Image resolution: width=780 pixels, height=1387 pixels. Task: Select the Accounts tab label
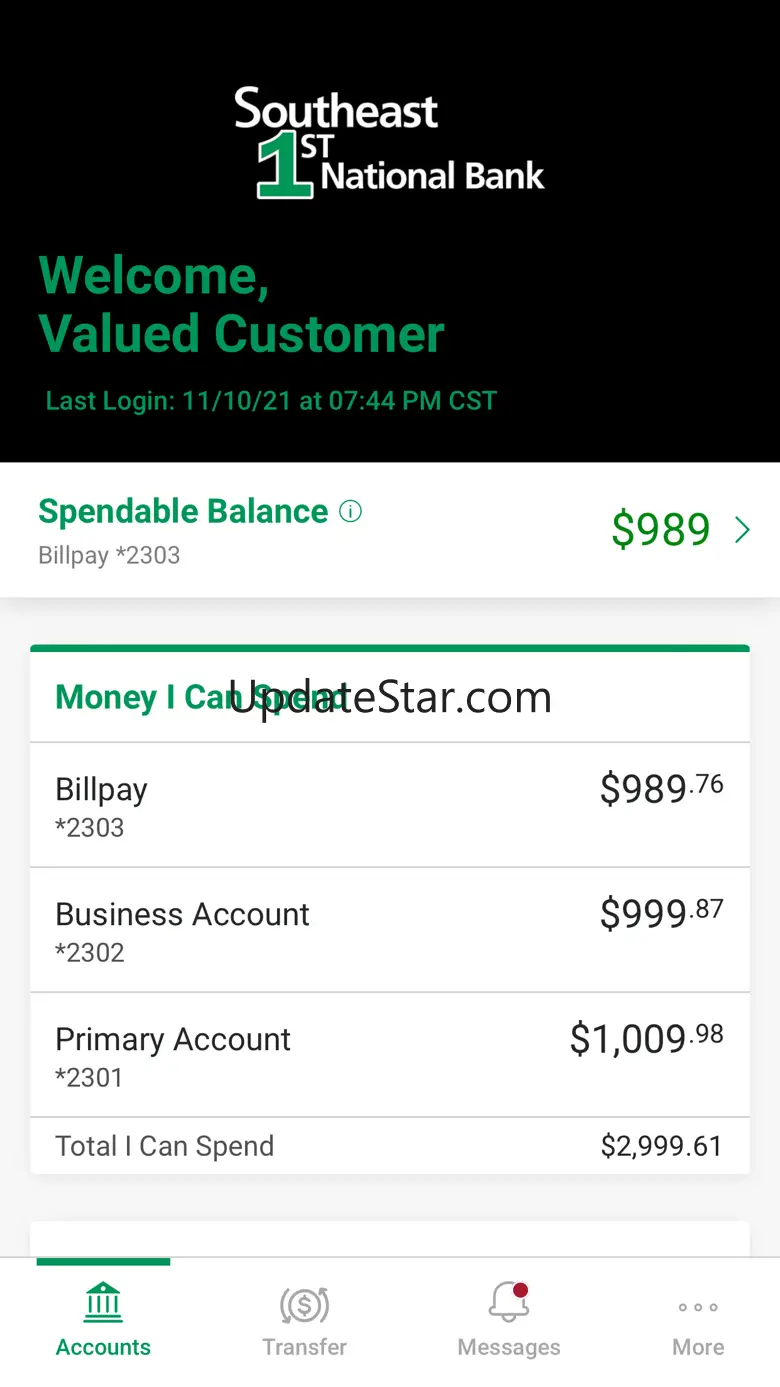(103, 1347)
